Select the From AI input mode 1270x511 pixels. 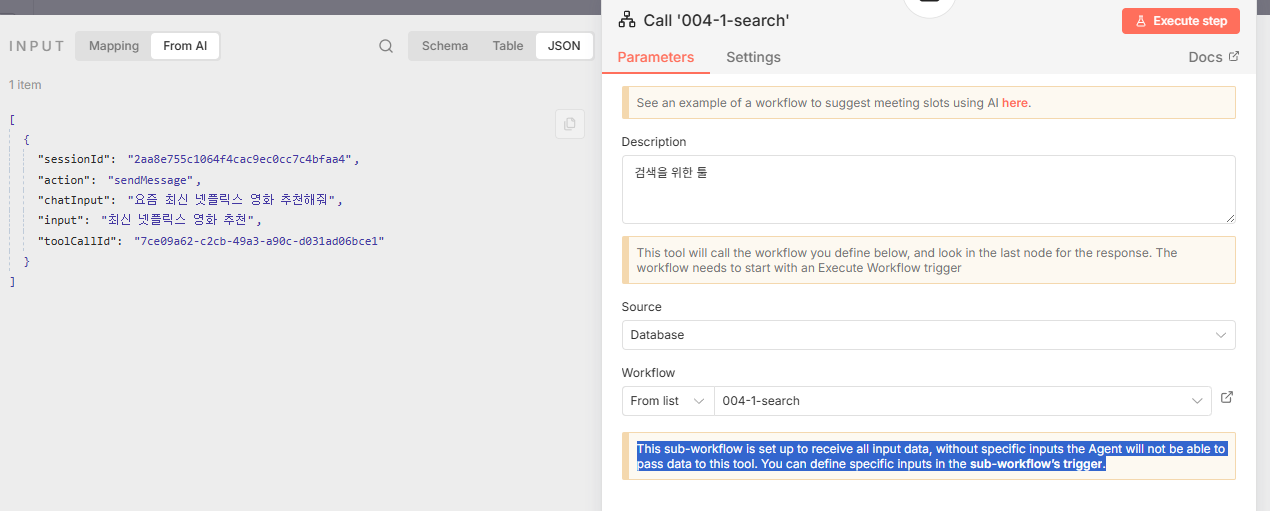[x=185, y=46]
